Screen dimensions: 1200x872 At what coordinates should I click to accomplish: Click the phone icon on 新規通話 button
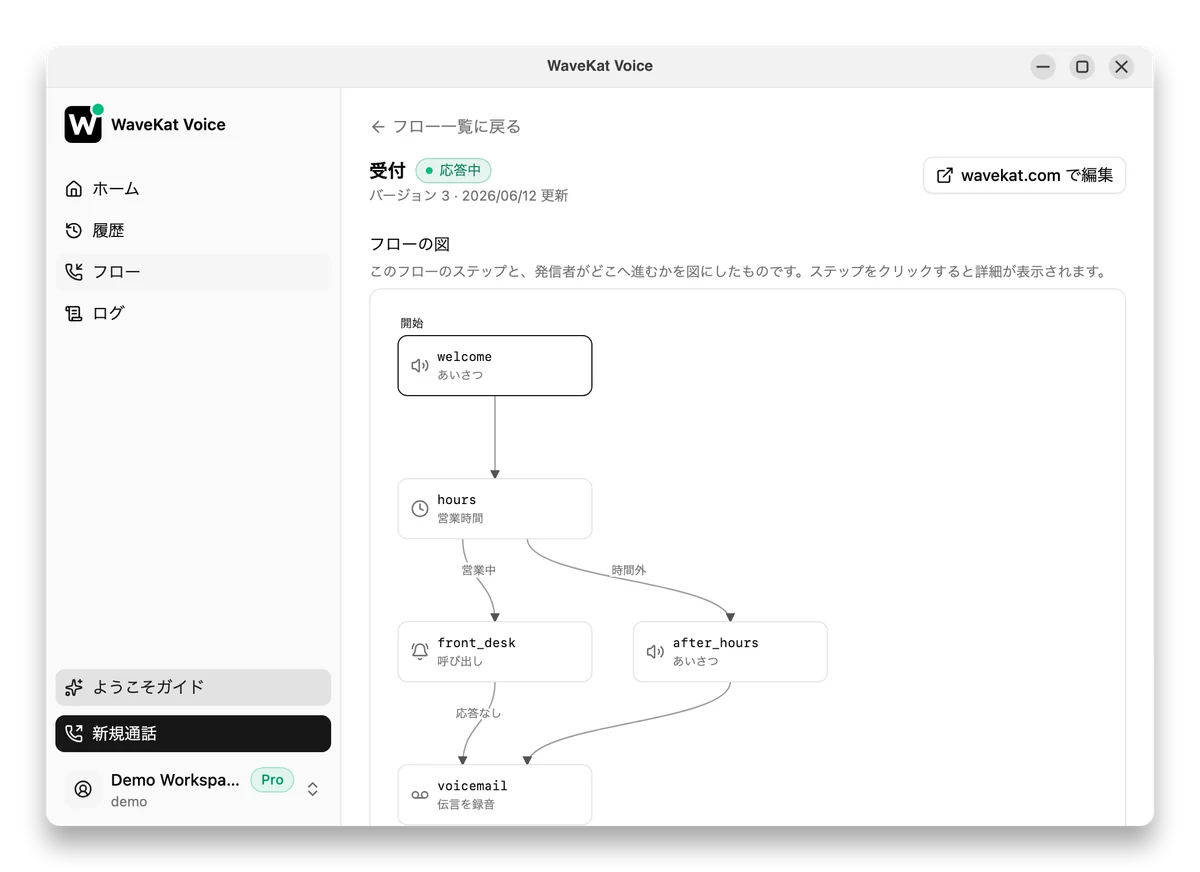[74, 733]
